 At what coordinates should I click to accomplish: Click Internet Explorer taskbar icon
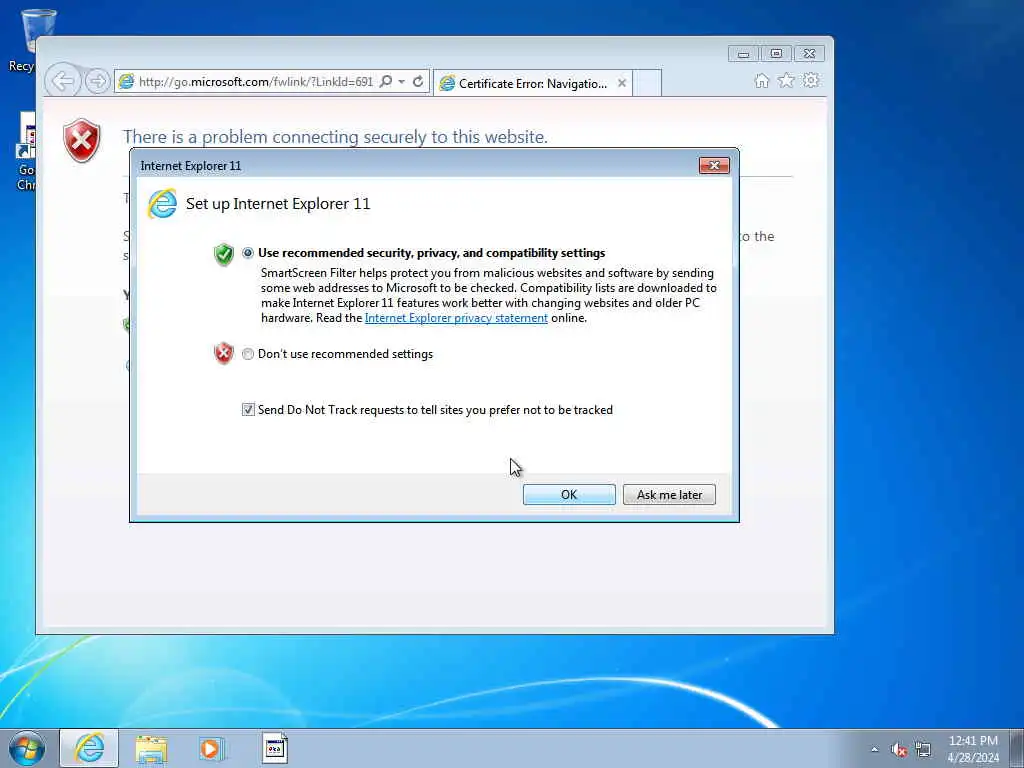89,748
